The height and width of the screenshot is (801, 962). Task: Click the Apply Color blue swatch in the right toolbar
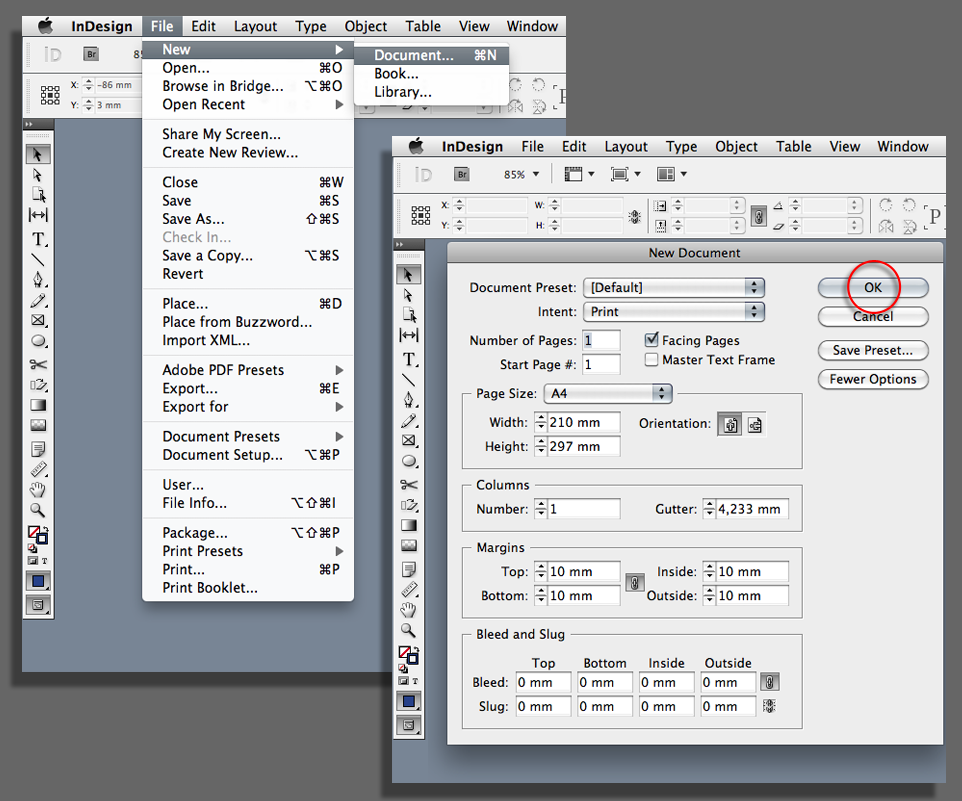[409, 700]
